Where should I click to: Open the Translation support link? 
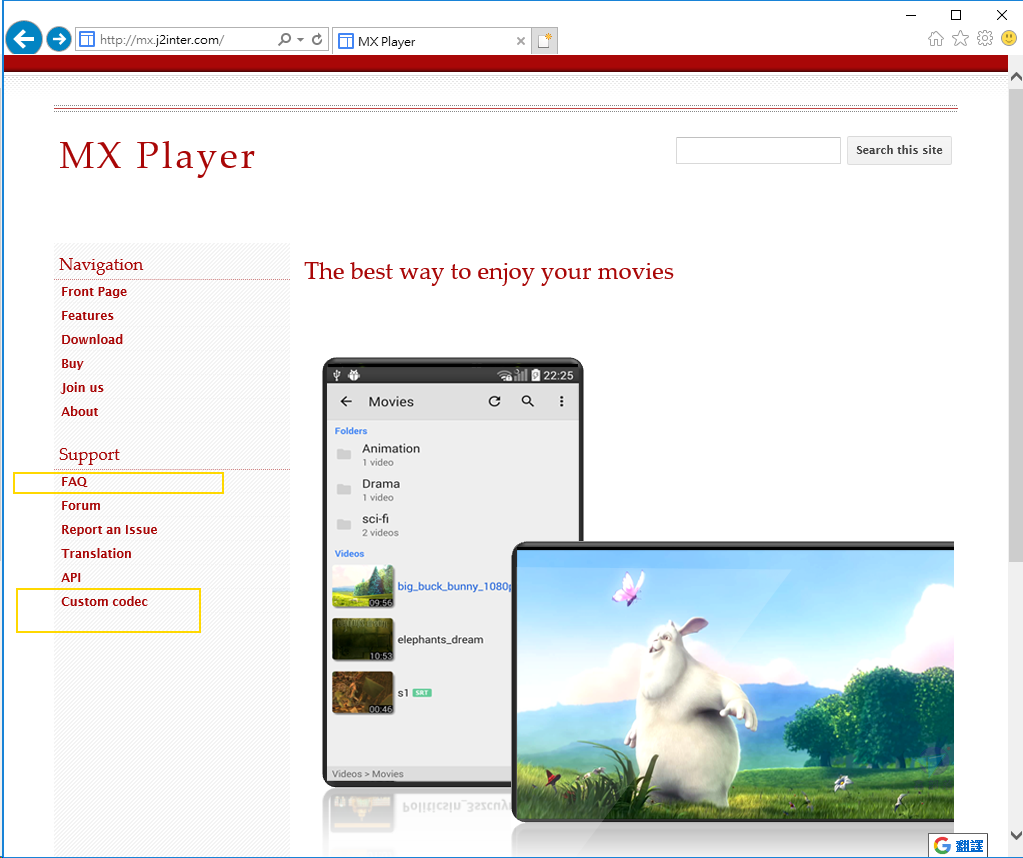click(97, 553)
